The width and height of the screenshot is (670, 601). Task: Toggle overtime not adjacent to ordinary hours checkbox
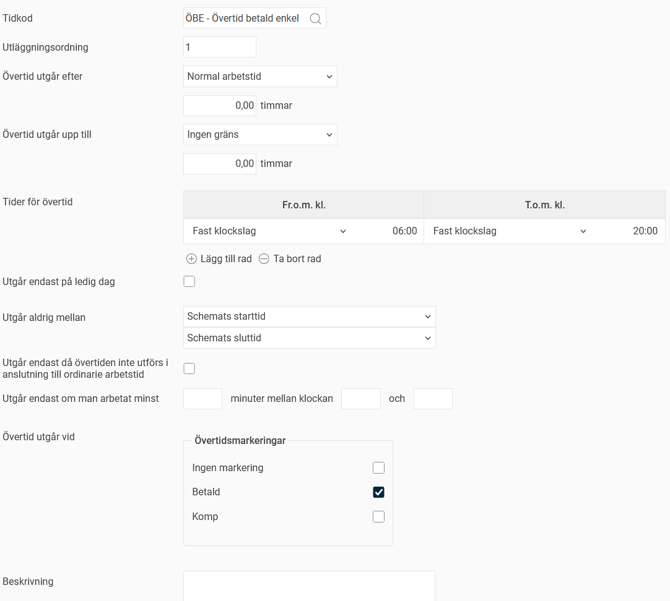coord(189,368)
